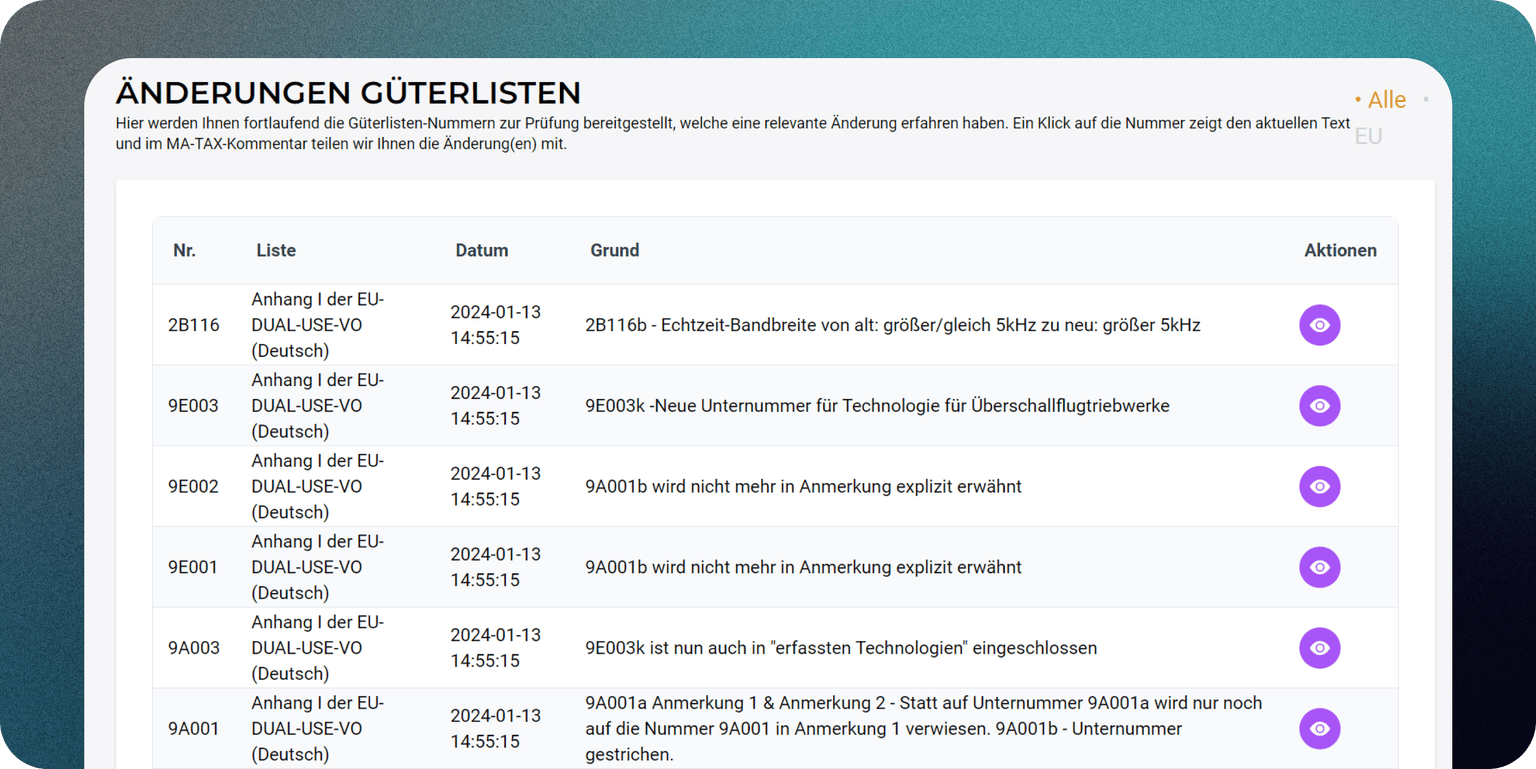View the 9A001 change with the eye icon
This screenshot has height=769, width=1536.
[x=1319, y=729]
